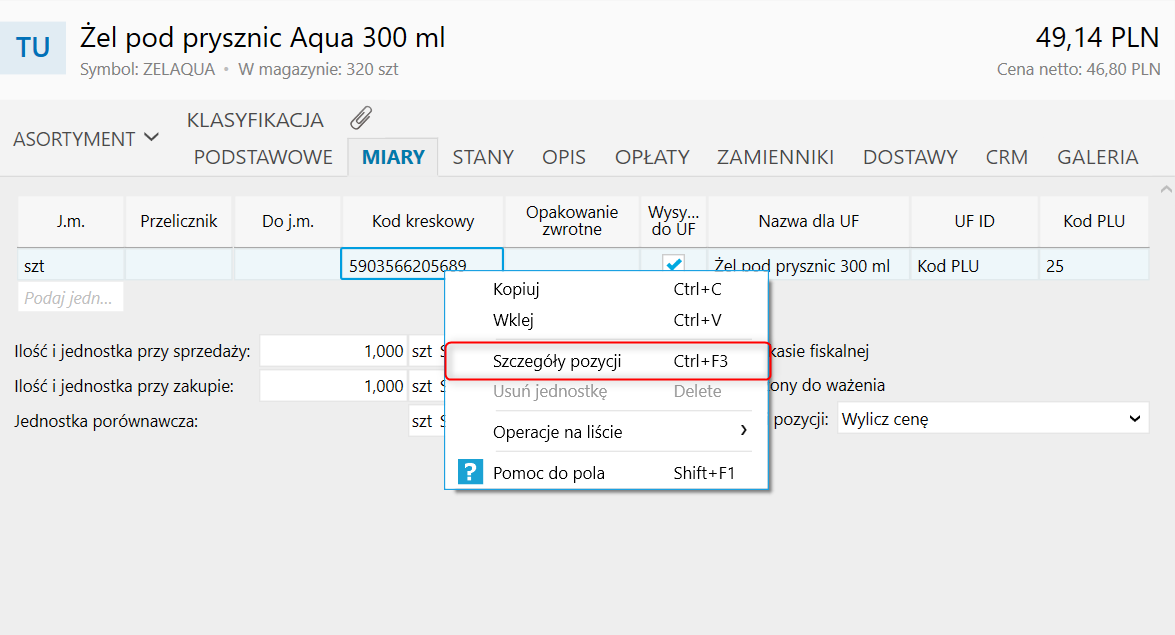Click the paperclip attachments icon
The width and height of the screenshot is (1175, 635).
coord(361,118)
